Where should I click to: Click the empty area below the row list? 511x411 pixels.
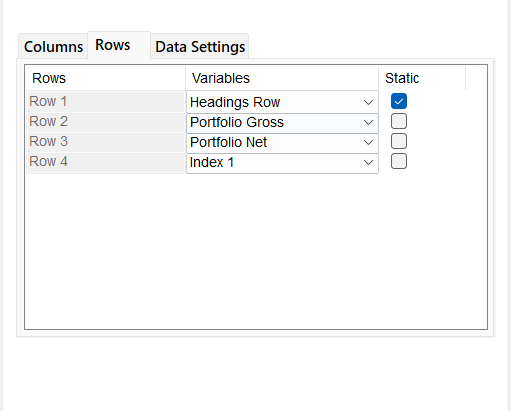tap(256, 251)
